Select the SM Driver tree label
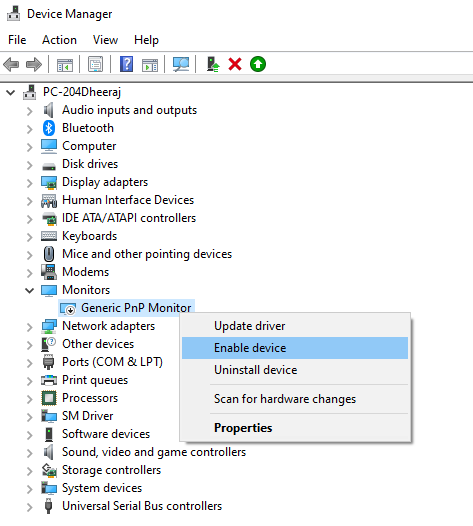Image resolution: width=473 pixels, height=526 pixels. (x=88, y=416)
